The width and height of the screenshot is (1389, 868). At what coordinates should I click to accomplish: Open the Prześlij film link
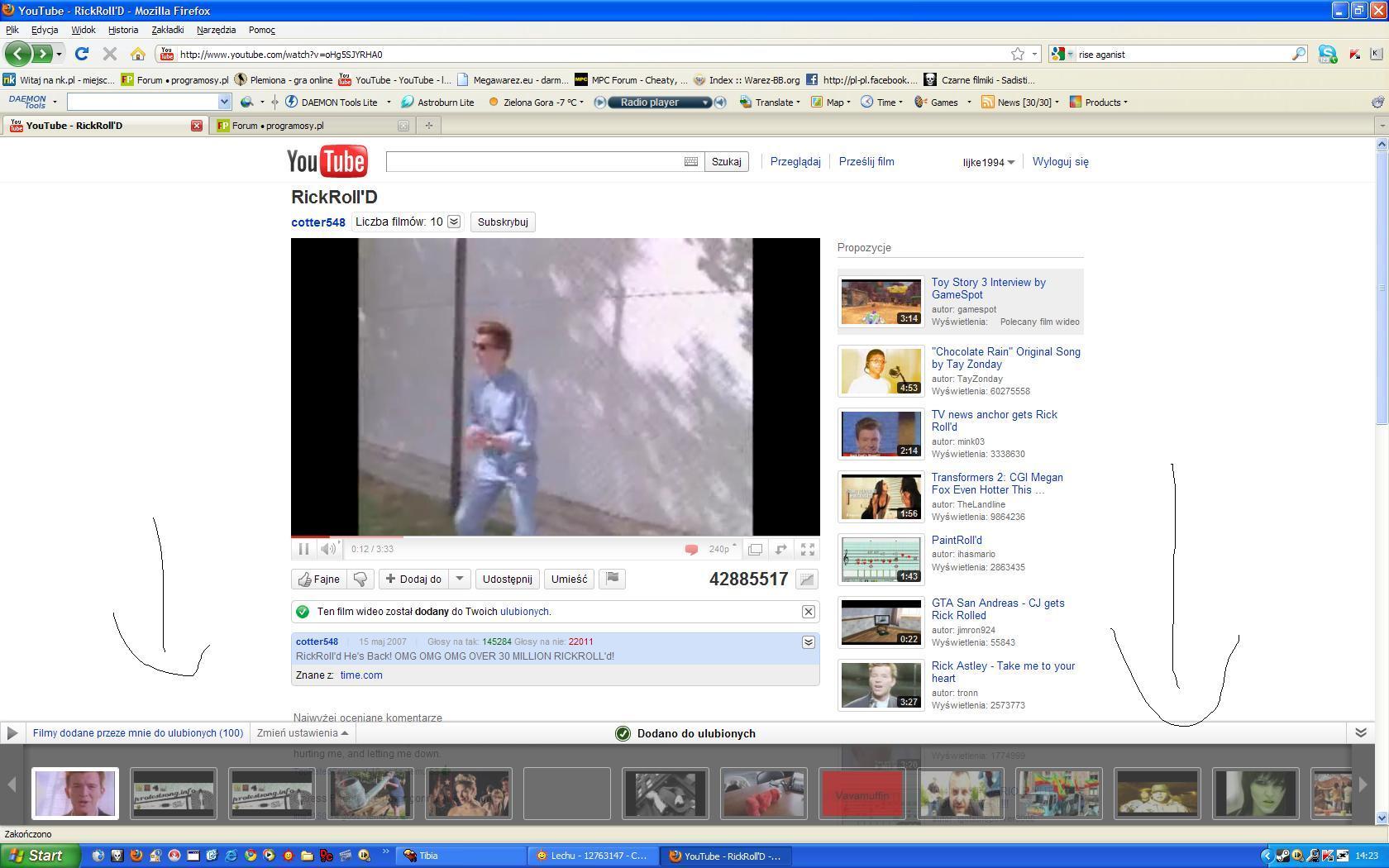click(866, 162)
